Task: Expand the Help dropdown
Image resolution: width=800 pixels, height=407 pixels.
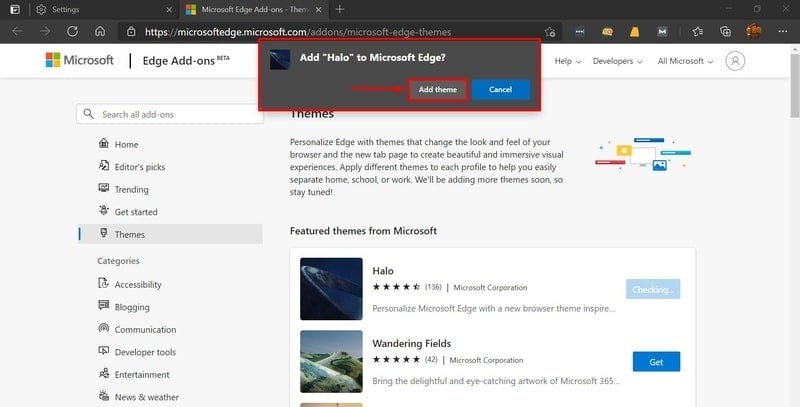Action: [568, 61]
